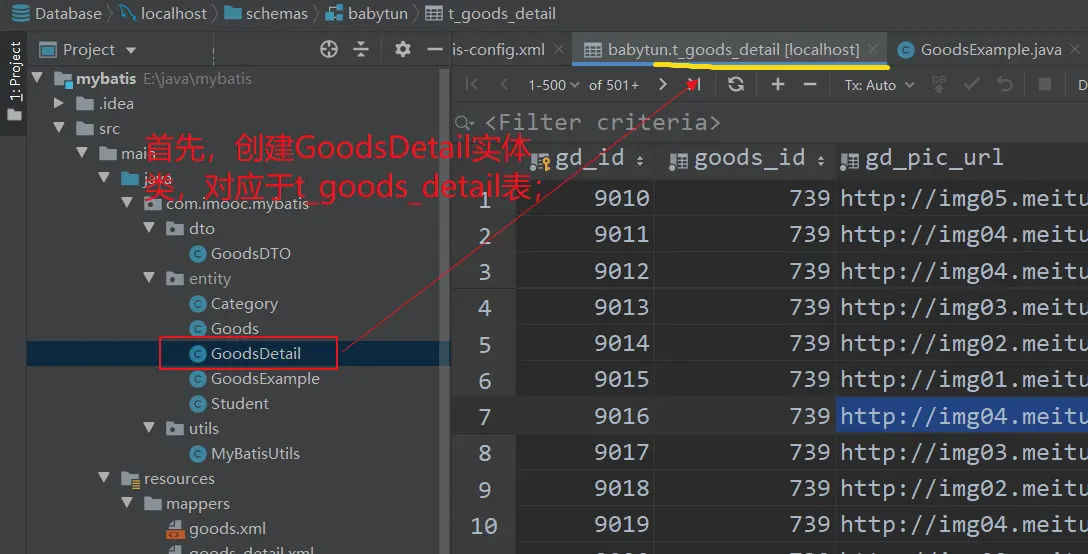Add a new row with plus icon
Screen dimensions: 1088x554
(x=777, y=85)
